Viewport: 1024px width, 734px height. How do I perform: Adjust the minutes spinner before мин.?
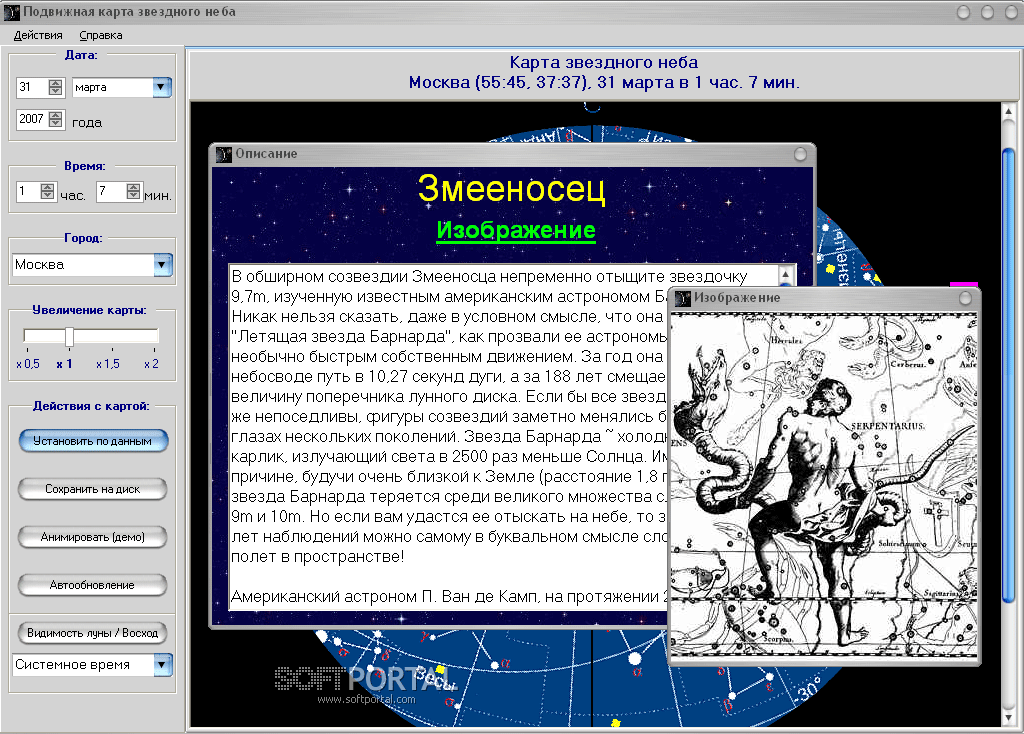(134, 191)
